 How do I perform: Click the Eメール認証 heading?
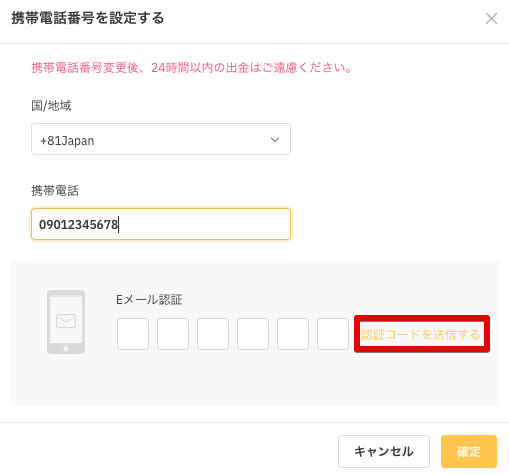point(149,299)
